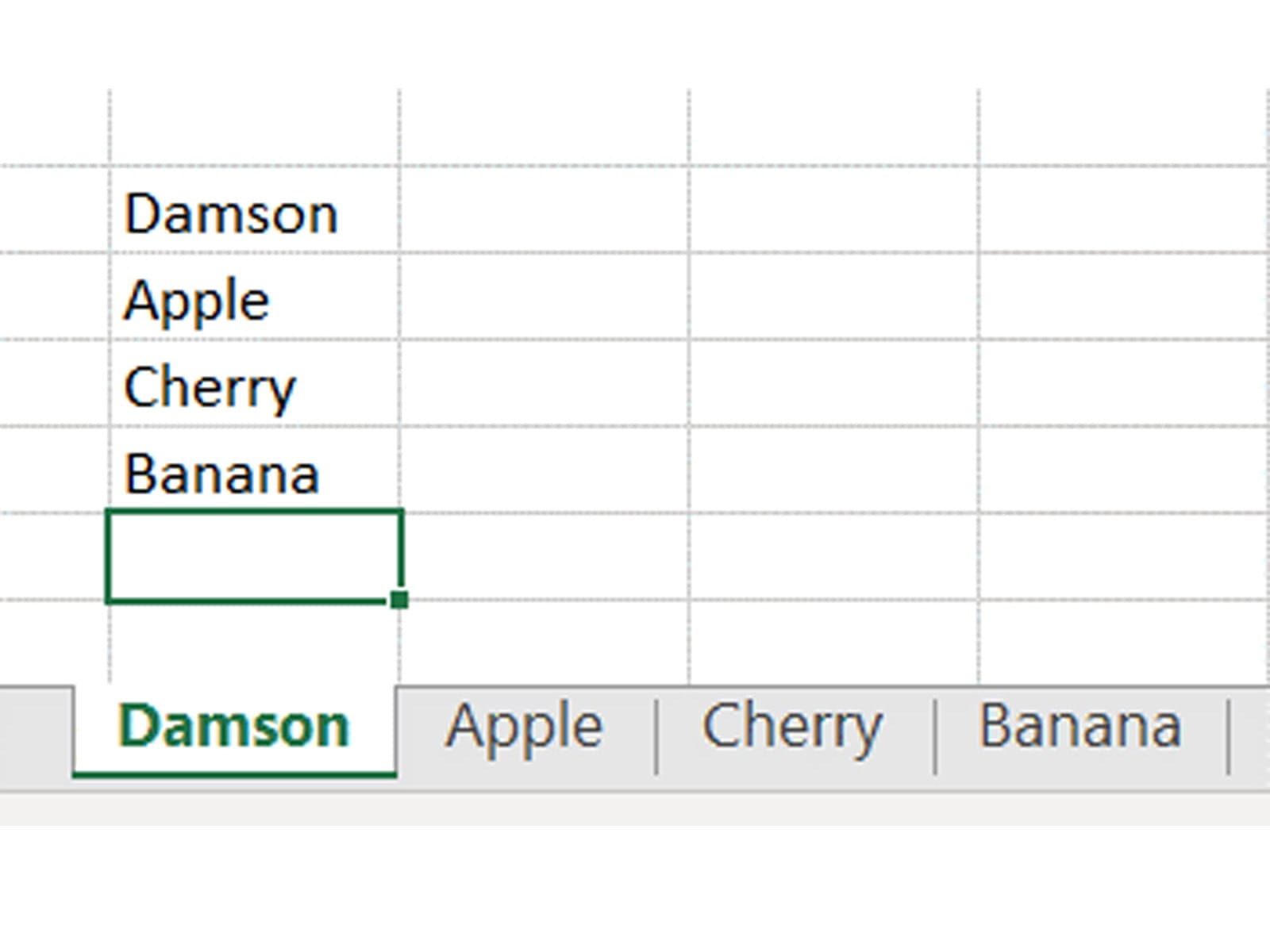
Task: Click the empty cell below the active cell
Action: pos(254,639)
